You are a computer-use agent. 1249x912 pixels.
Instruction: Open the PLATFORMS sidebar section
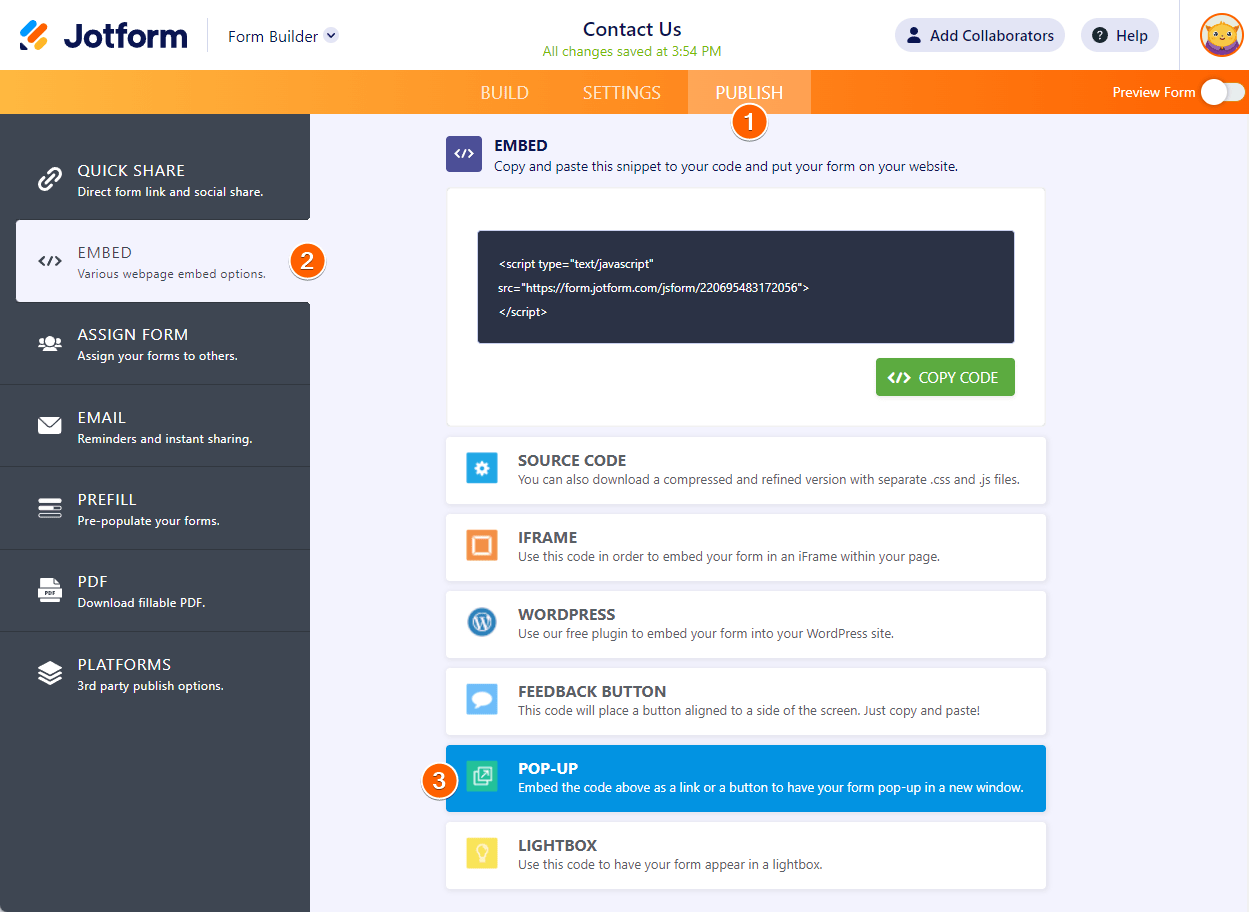pyautogui.click(x=155, y=673)
